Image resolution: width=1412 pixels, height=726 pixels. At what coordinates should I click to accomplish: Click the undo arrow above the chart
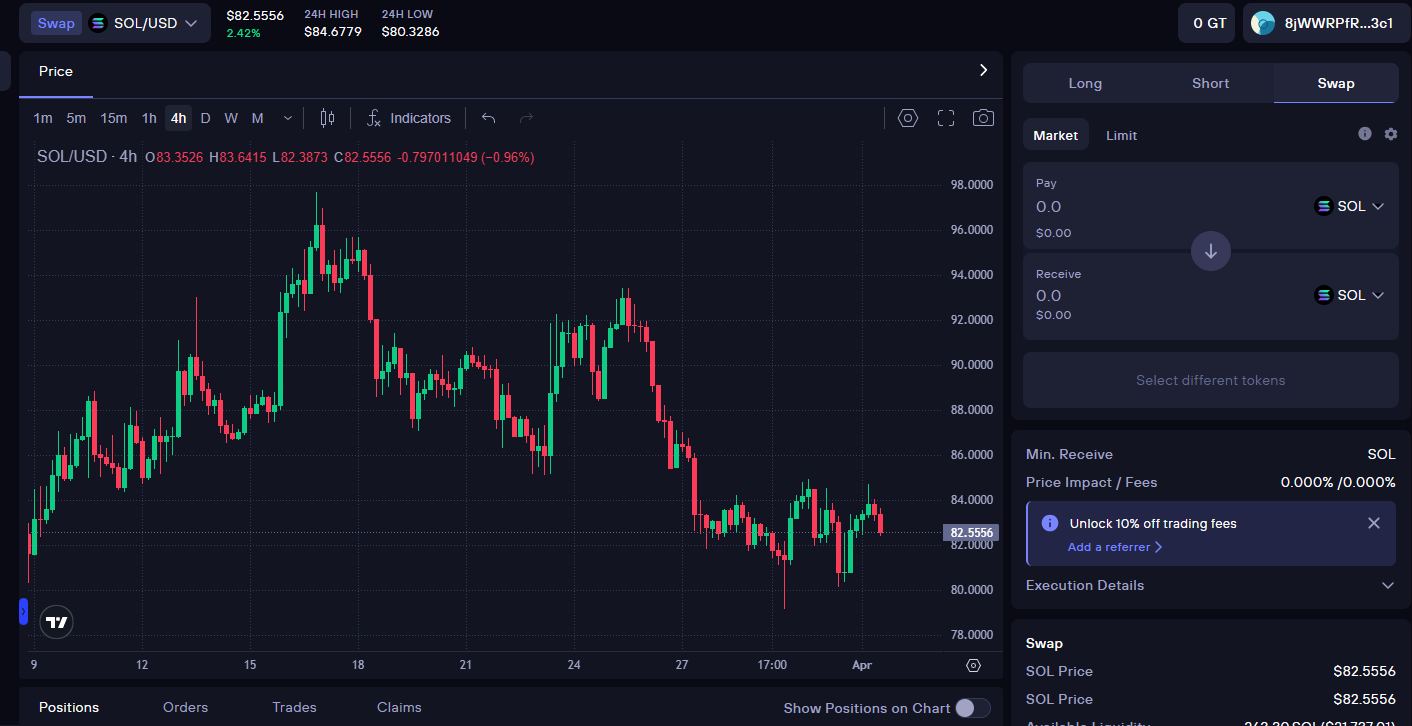pos(488,118)
